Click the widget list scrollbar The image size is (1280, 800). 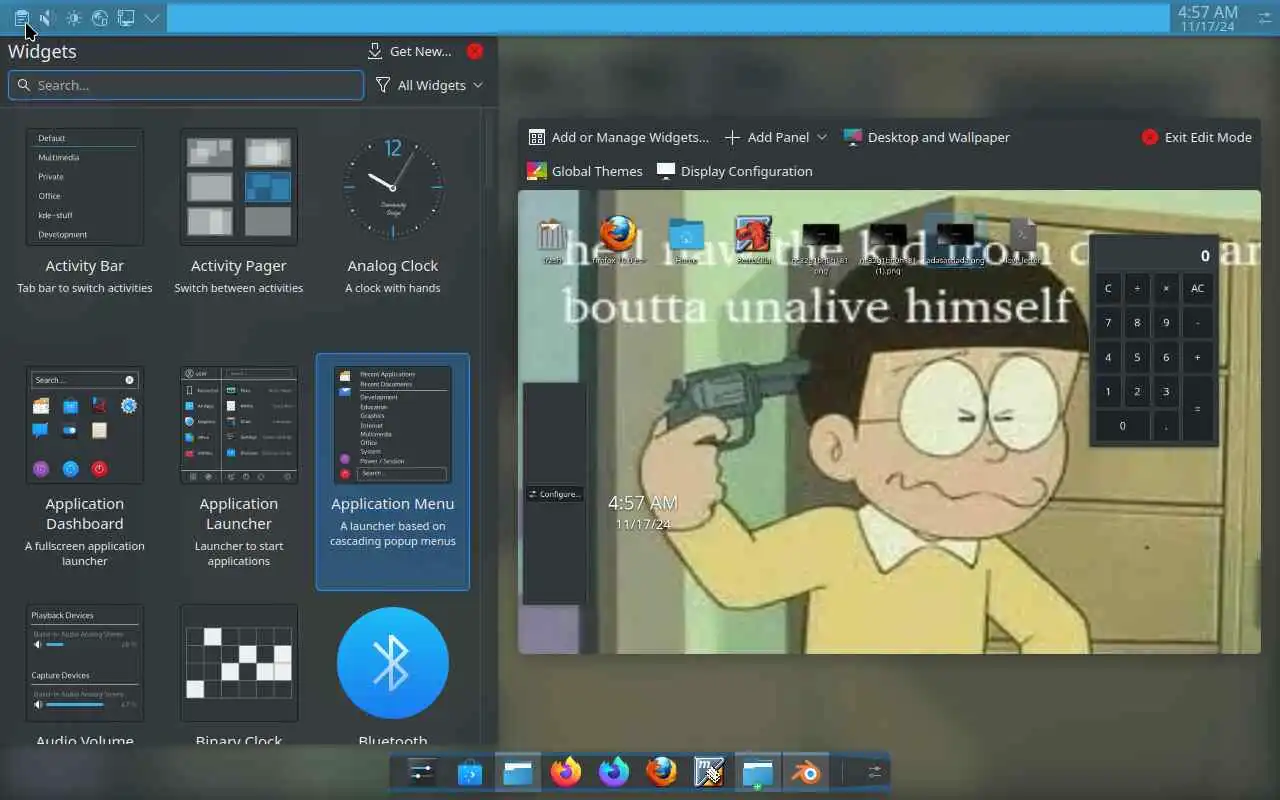coord(488,150)
